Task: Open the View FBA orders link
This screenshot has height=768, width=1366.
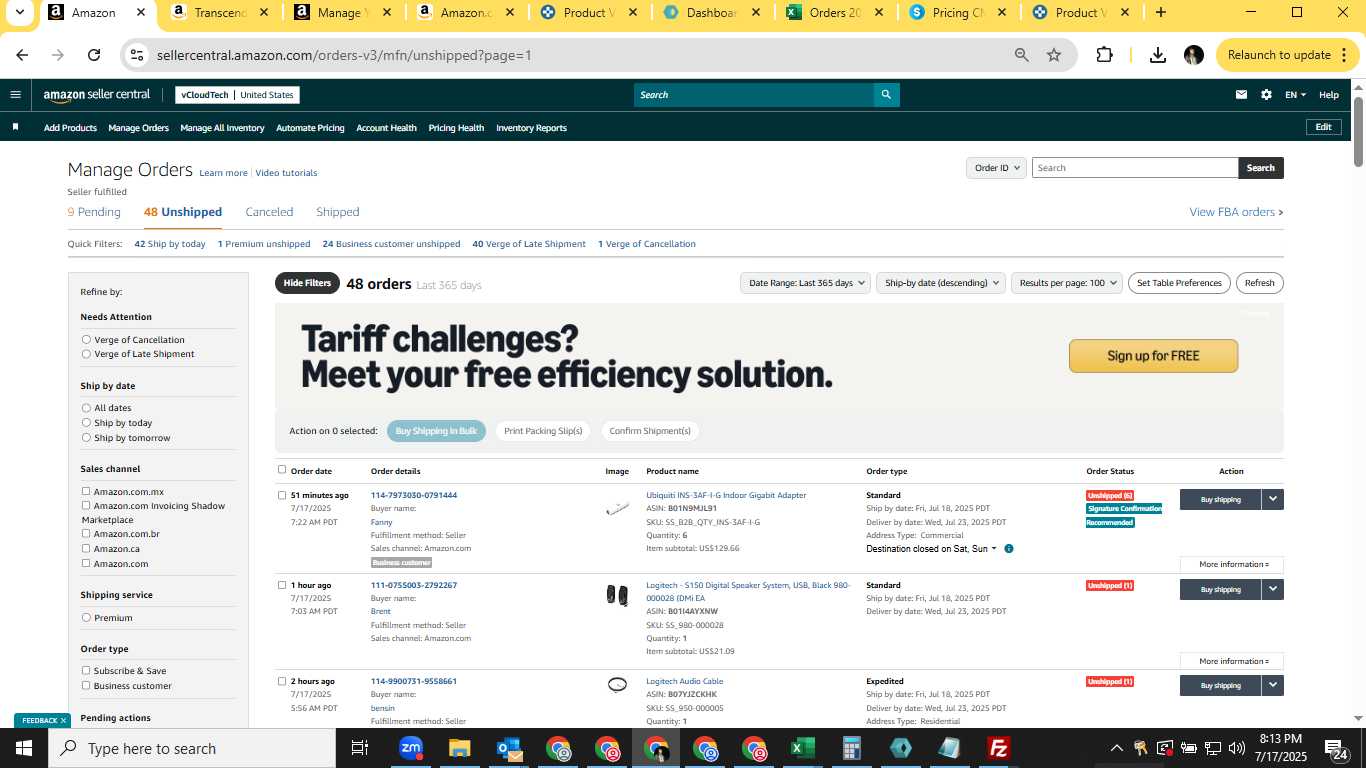Action: (x=1236, y=212)
